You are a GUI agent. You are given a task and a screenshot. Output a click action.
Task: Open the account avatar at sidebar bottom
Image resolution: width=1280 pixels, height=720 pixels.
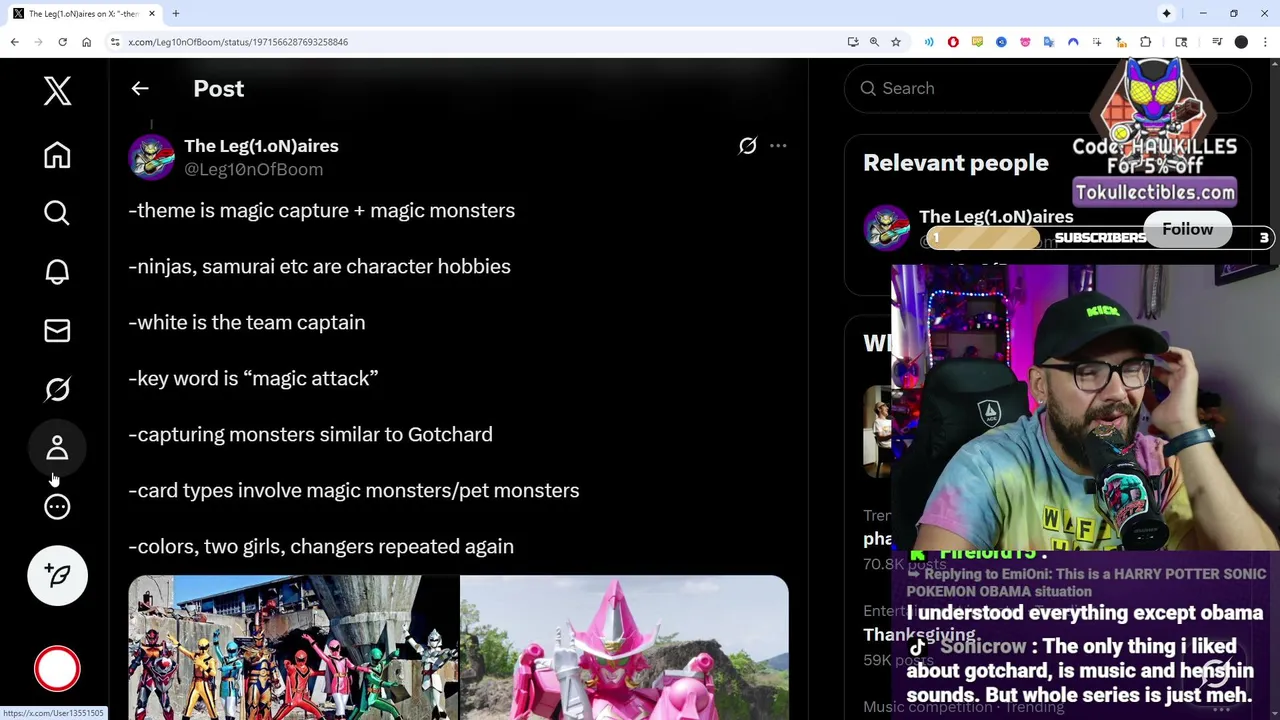(57, 669)
